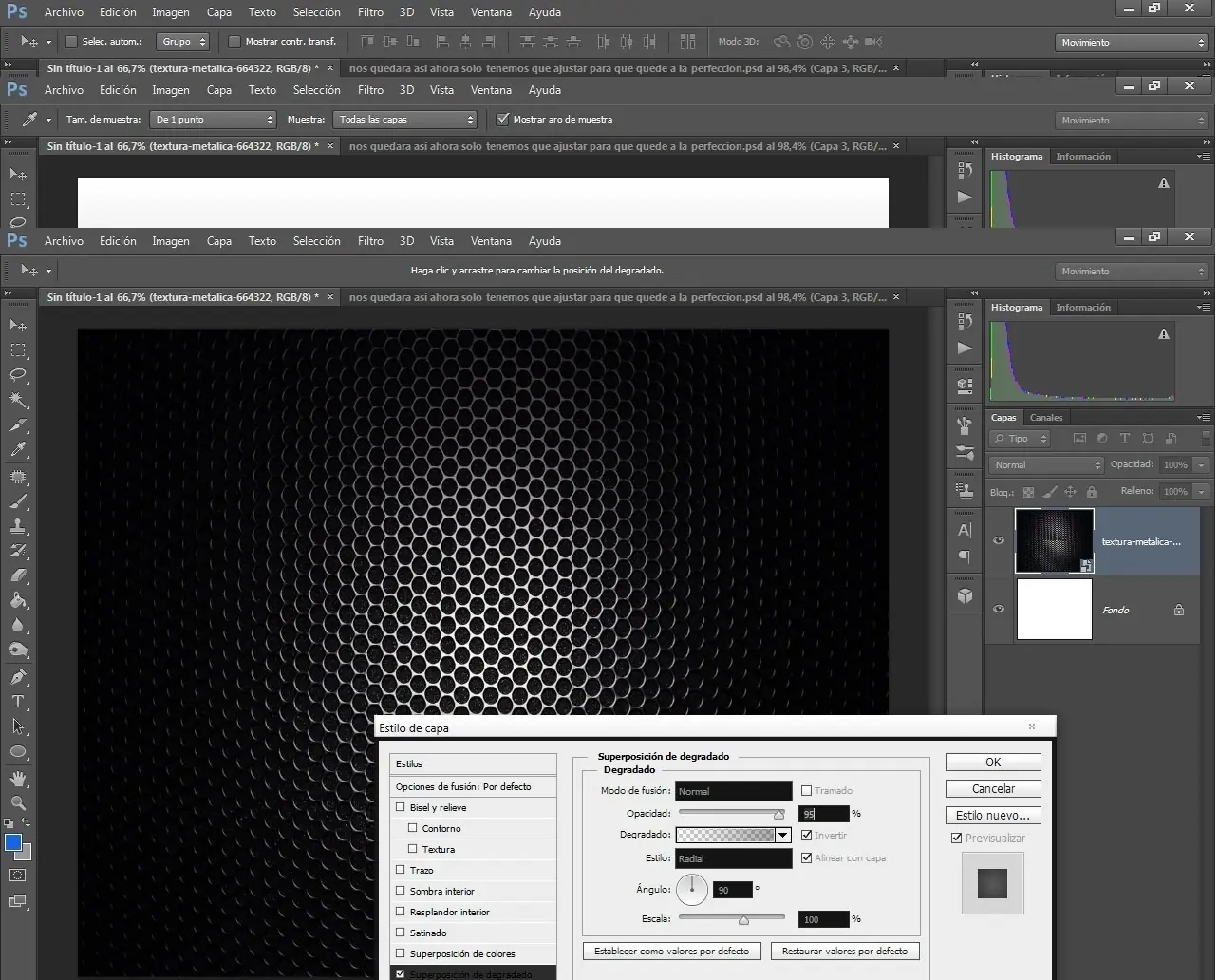1219x980 pixels.
Task: Open the Relleno 100% arrow
Action: tap(1202, 492)
